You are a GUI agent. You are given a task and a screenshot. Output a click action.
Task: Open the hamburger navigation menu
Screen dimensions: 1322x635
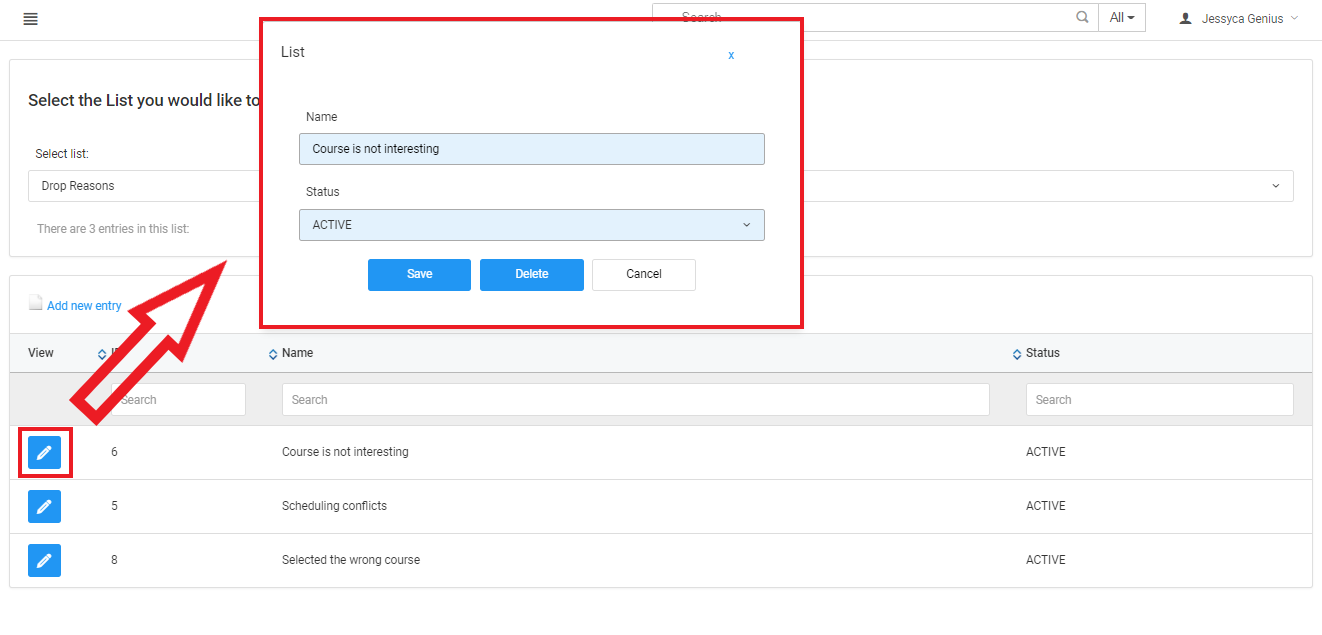30,19
